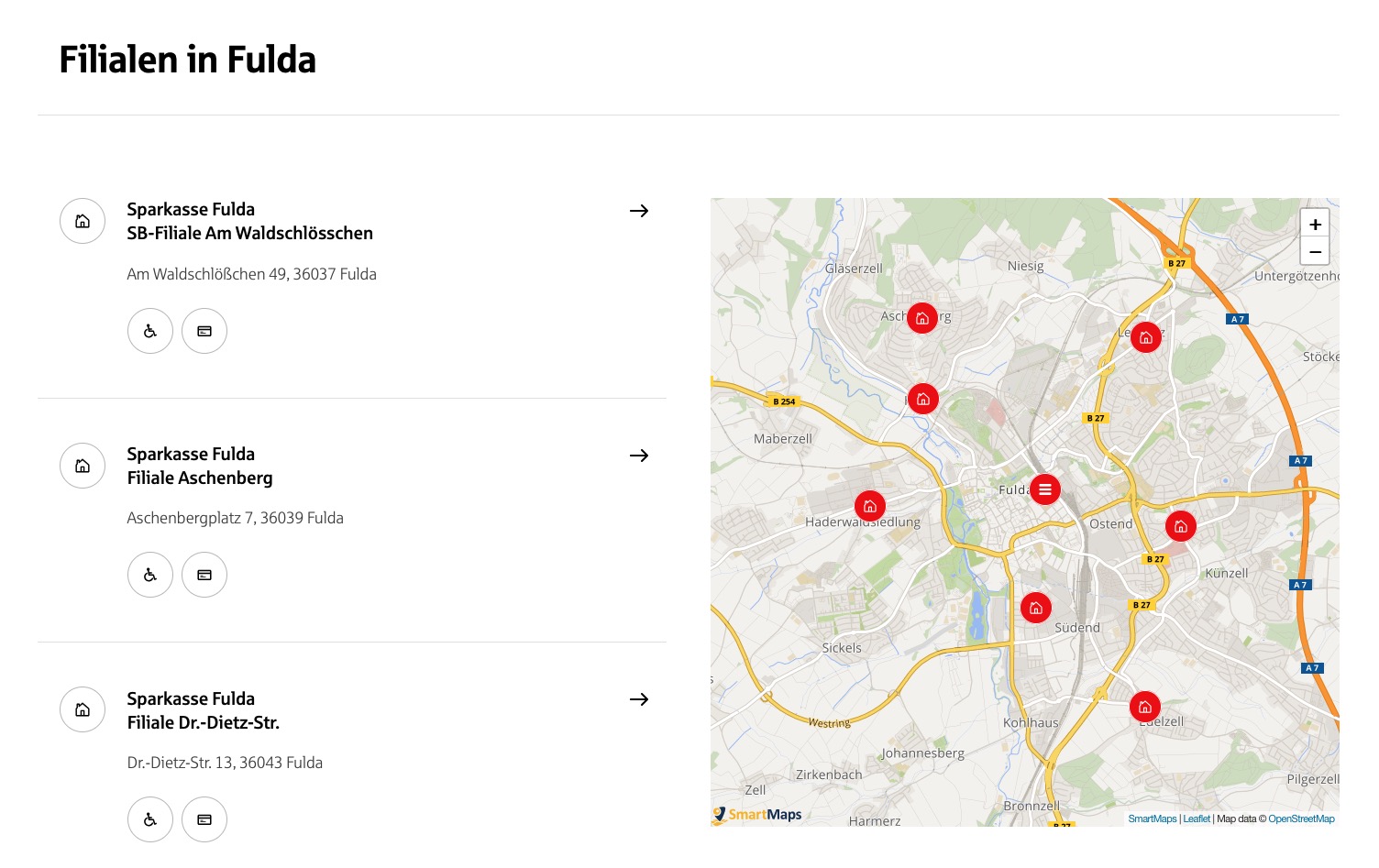The width and height of the screenshot is (1379, 868).
Task: Click the 'Bronnzell' label on the map
Action: click(x=1031, y=806)
